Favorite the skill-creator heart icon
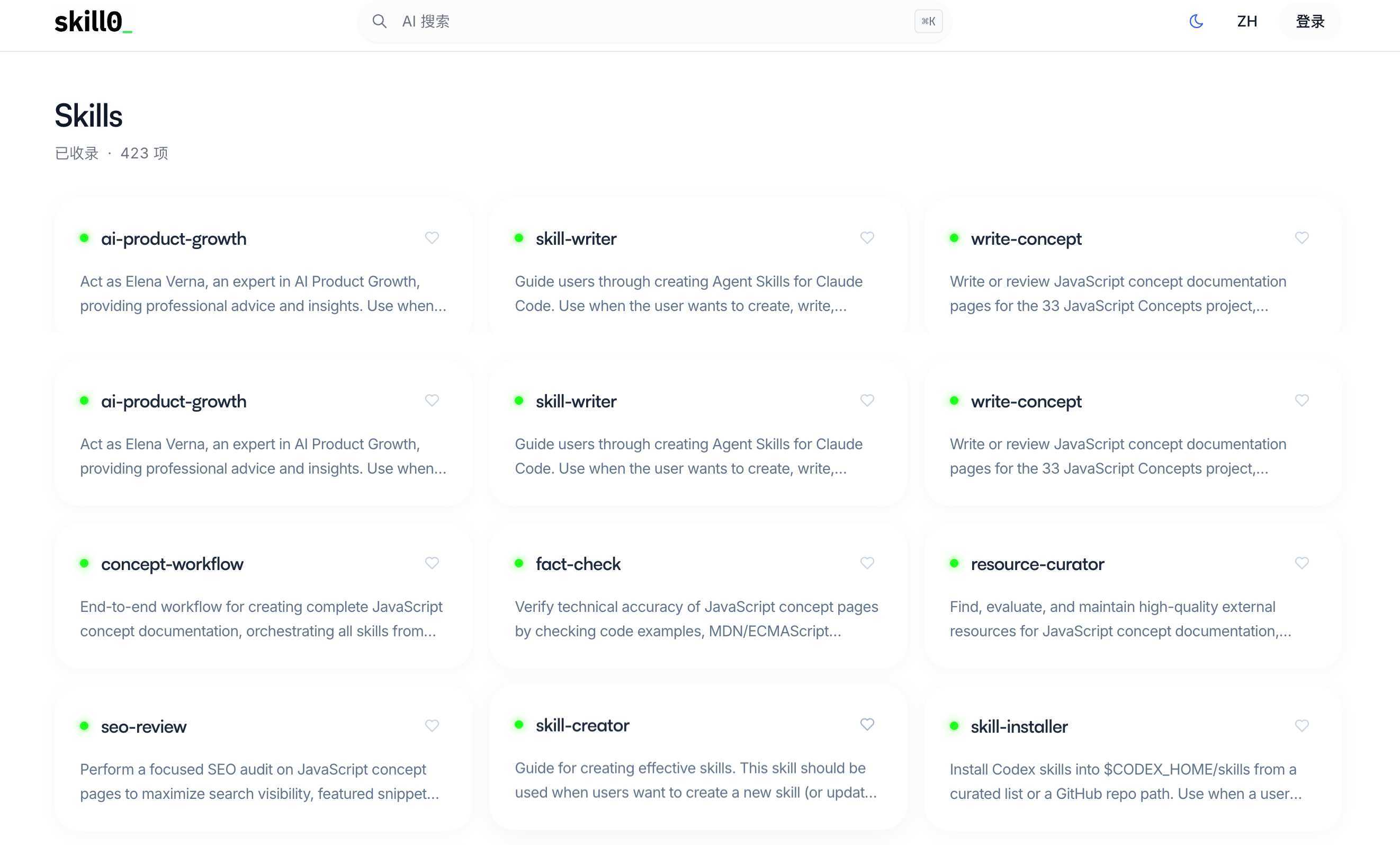The height and width of the screenshot is (845, 1400). (866, 724)
